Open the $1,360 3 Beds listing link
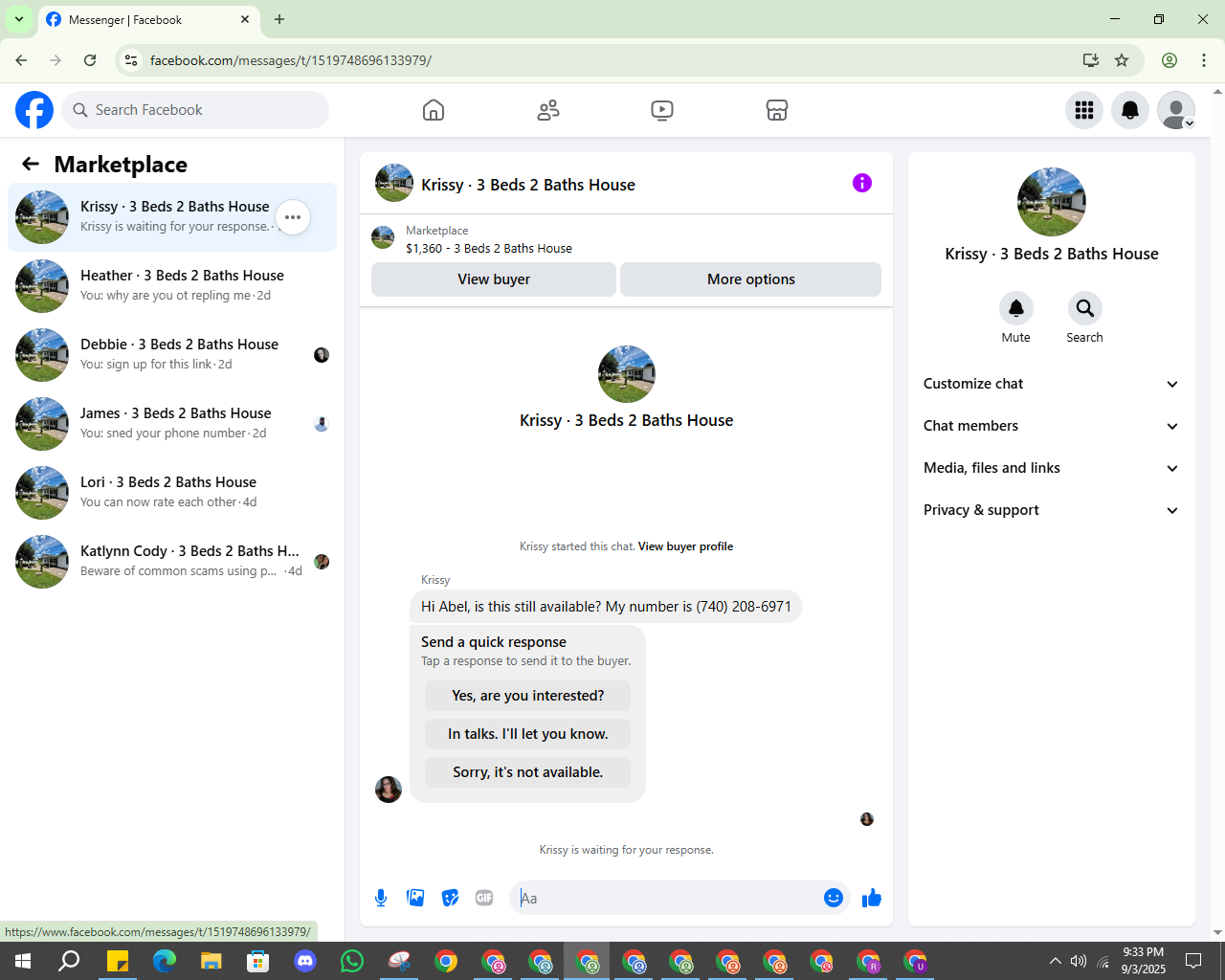Viewport: 1225px width, 980px height. [x=489, y=248]
